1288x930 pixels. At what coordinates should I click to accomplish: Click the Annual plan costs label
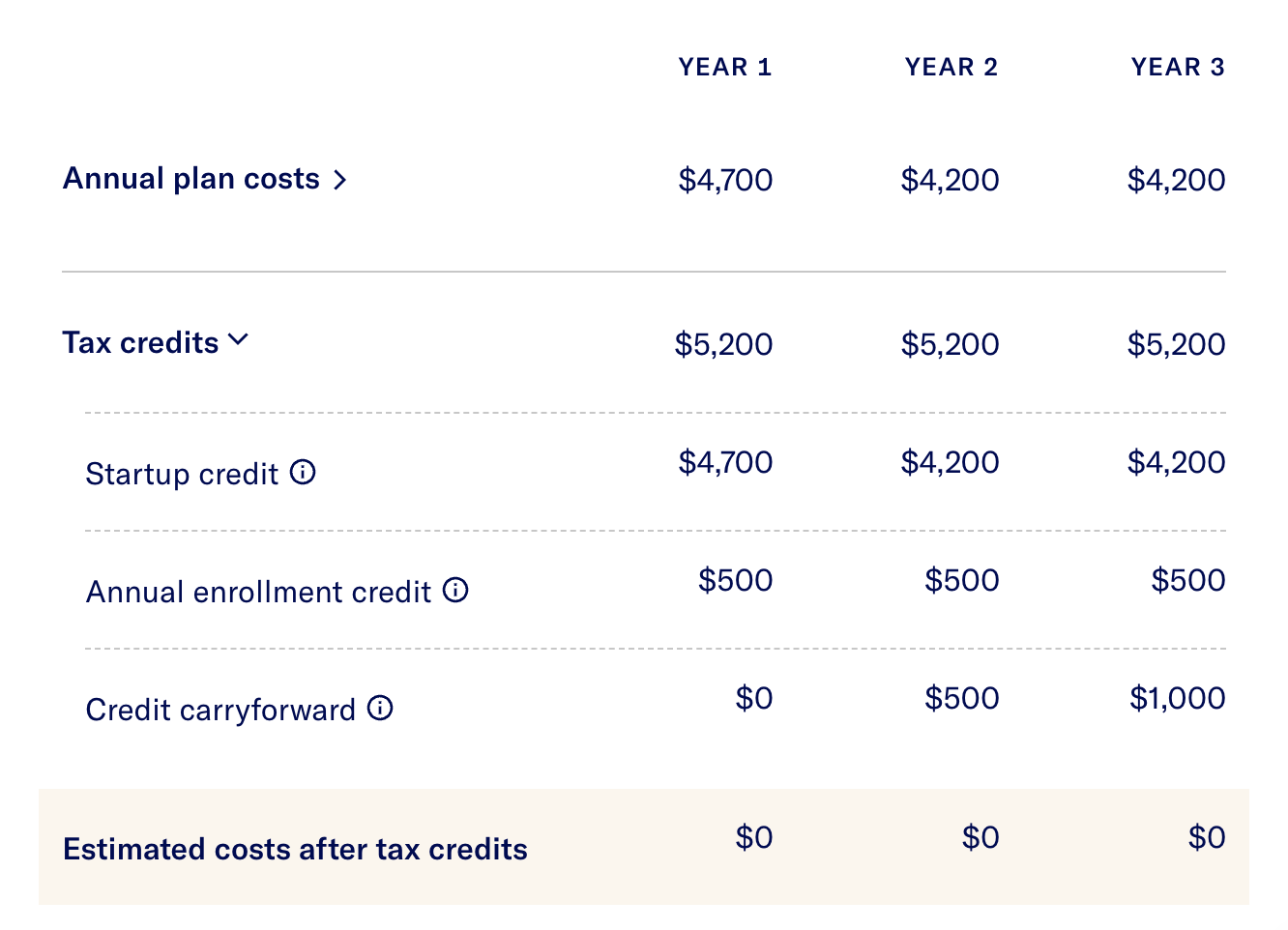point(190,179)
